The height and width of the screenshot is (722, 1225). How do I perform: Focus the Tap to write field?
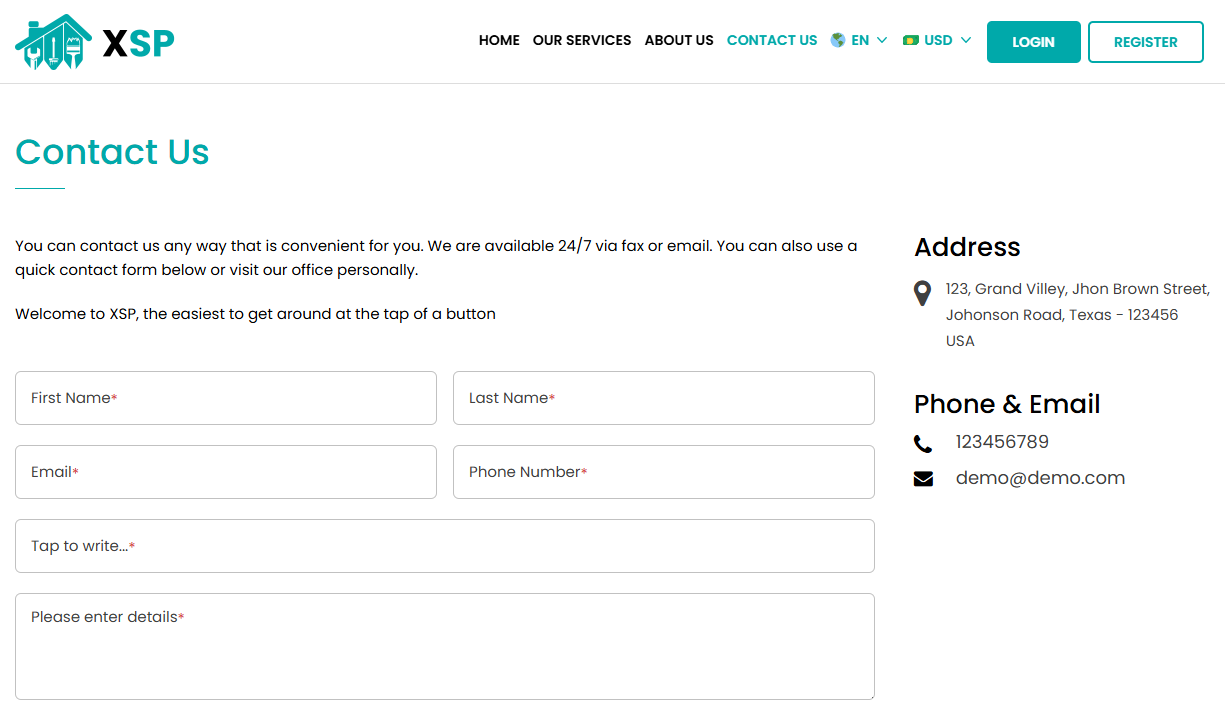click(445, 546)
